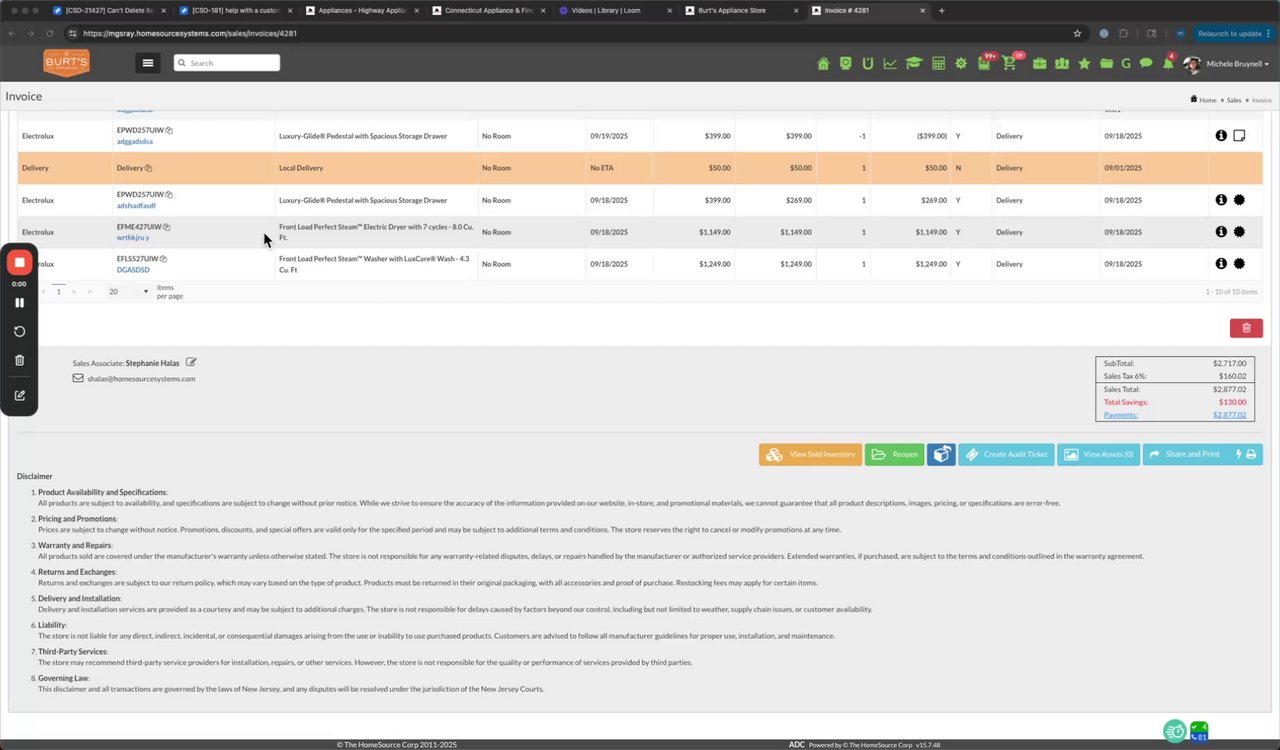This screenshot has height=750, width=1280.
Task: Open the adsfsadfasdf serial link
Action: (x=136, y=206)
